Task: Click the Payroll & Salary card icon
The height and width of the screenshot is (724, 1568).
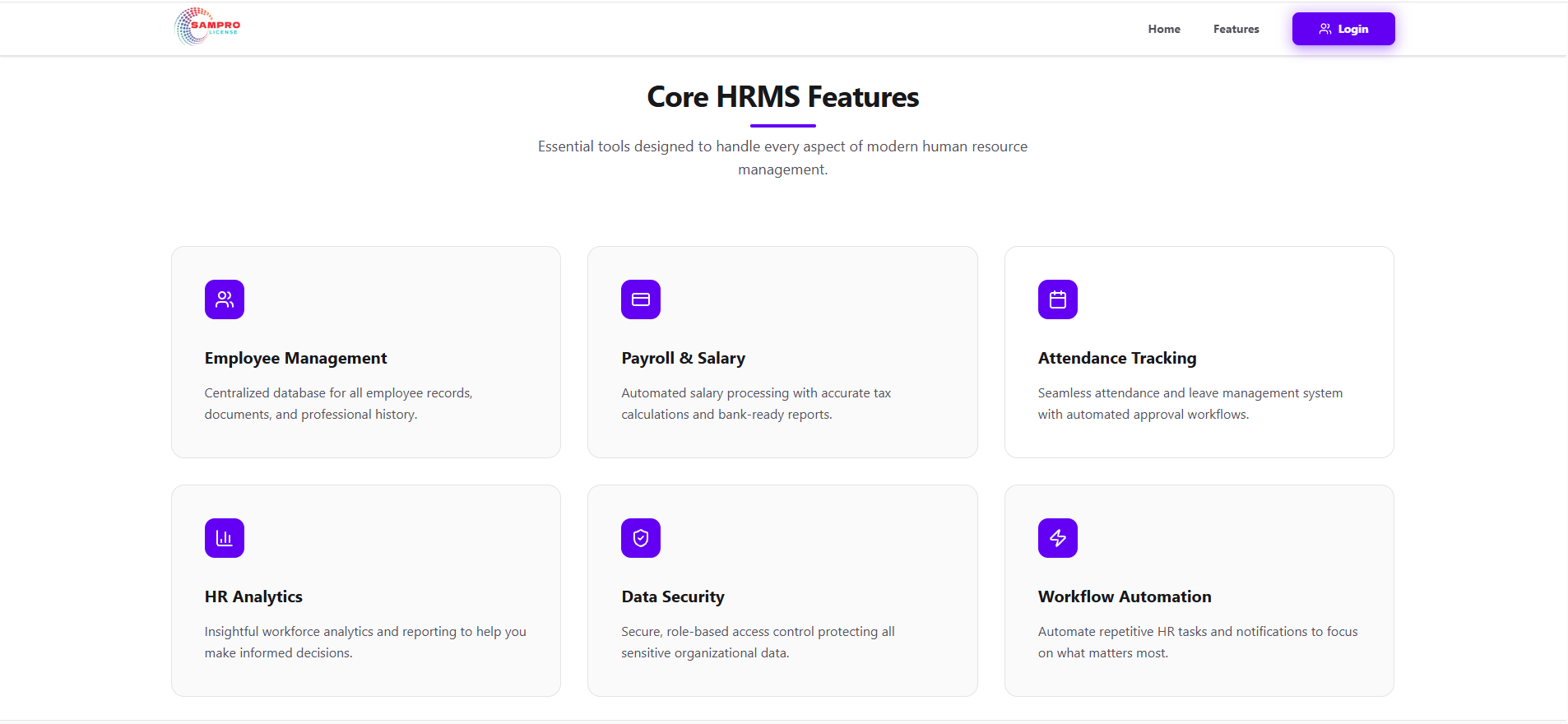Action: click(x=641, y=299)
